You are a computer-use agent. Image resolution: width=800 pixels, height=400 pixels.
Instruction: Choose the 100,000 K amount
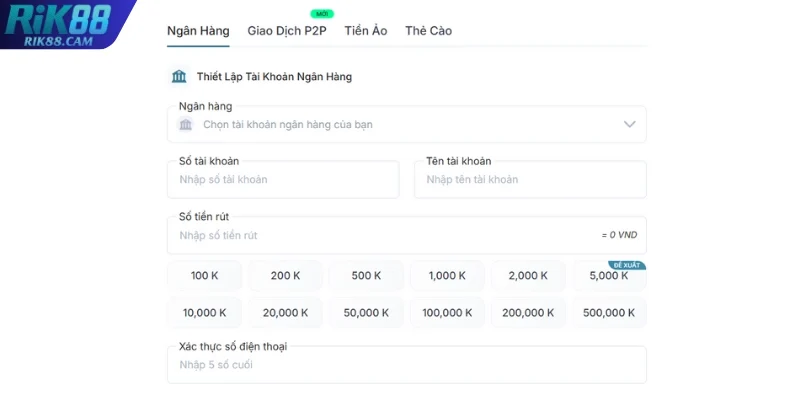click(x=447, y=313)
